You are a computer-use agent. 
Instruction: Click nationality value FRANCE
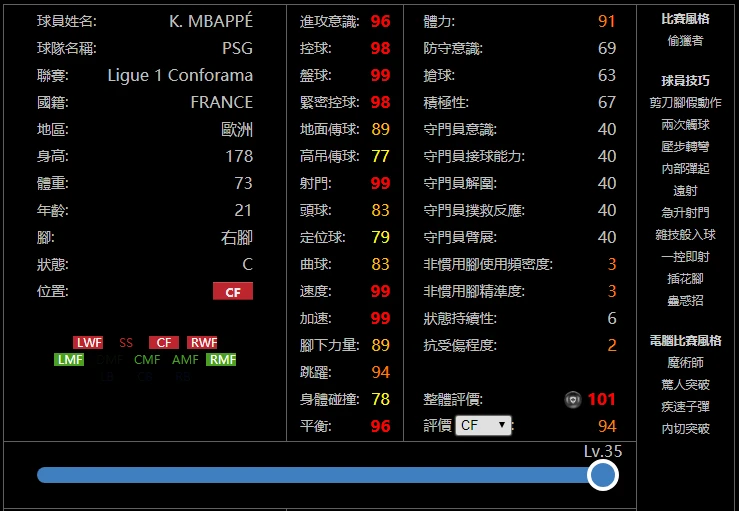[x=222, y=102]
